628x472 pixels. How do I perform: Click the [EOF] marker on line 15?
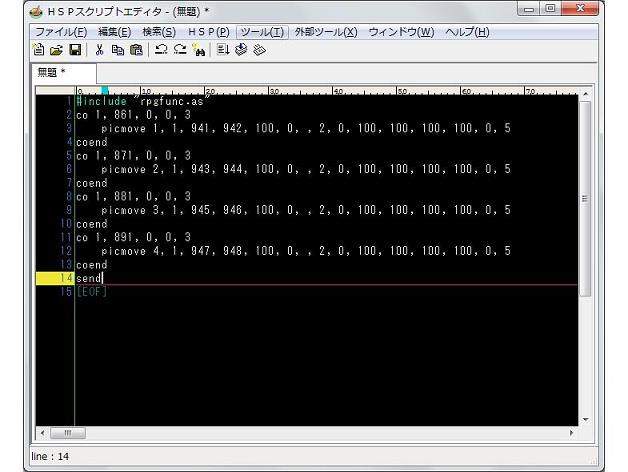[92, 292]
